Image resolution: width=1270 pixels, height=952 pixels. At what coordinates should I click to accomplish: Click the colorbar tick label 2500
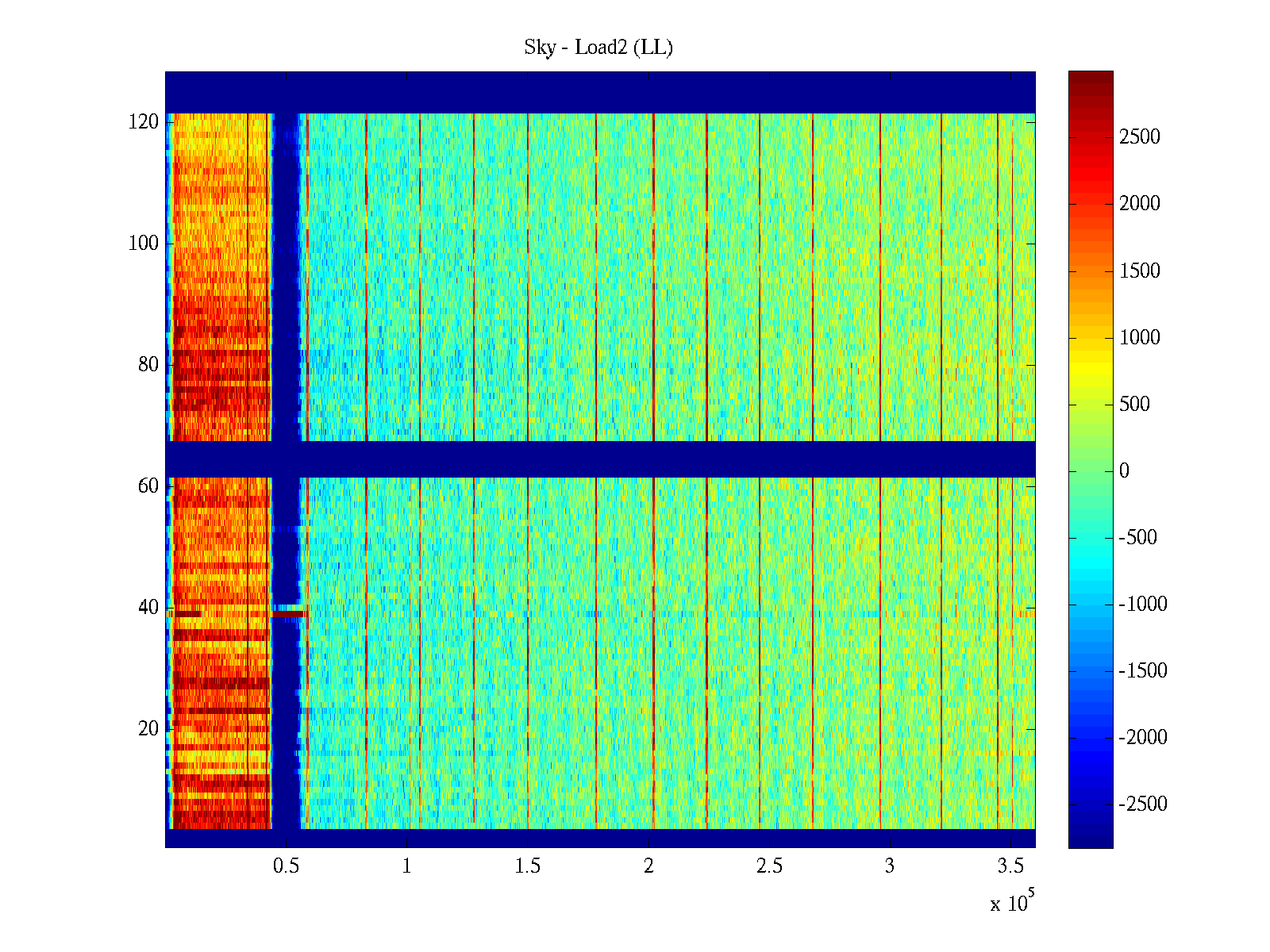pos(1139,137)
